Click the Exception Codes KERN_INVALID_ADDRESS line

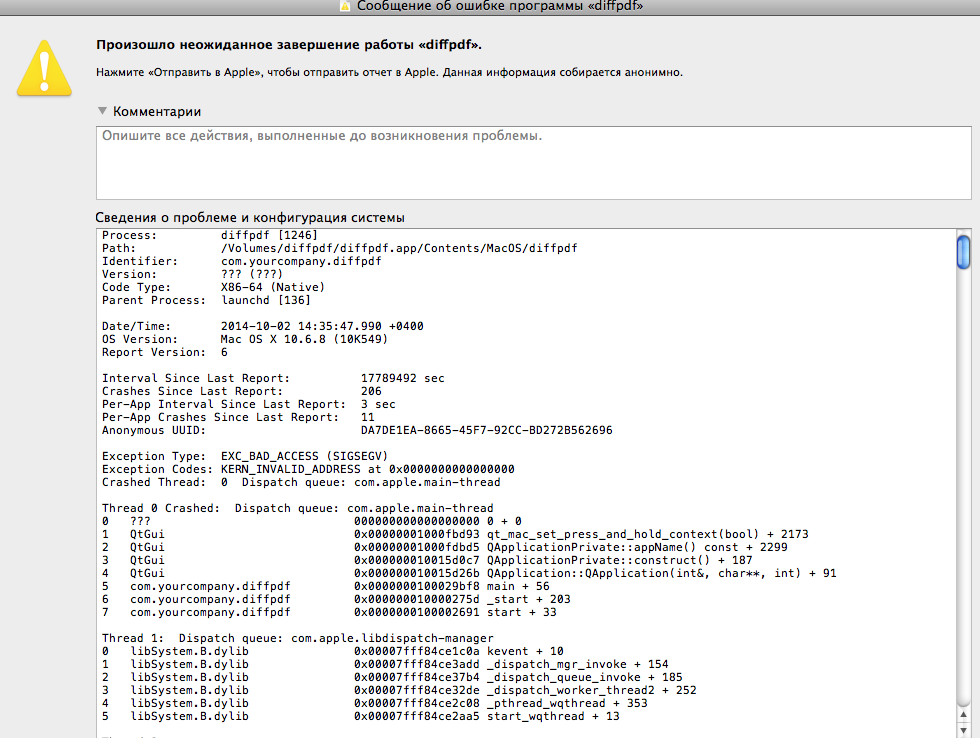pos(308,469)
